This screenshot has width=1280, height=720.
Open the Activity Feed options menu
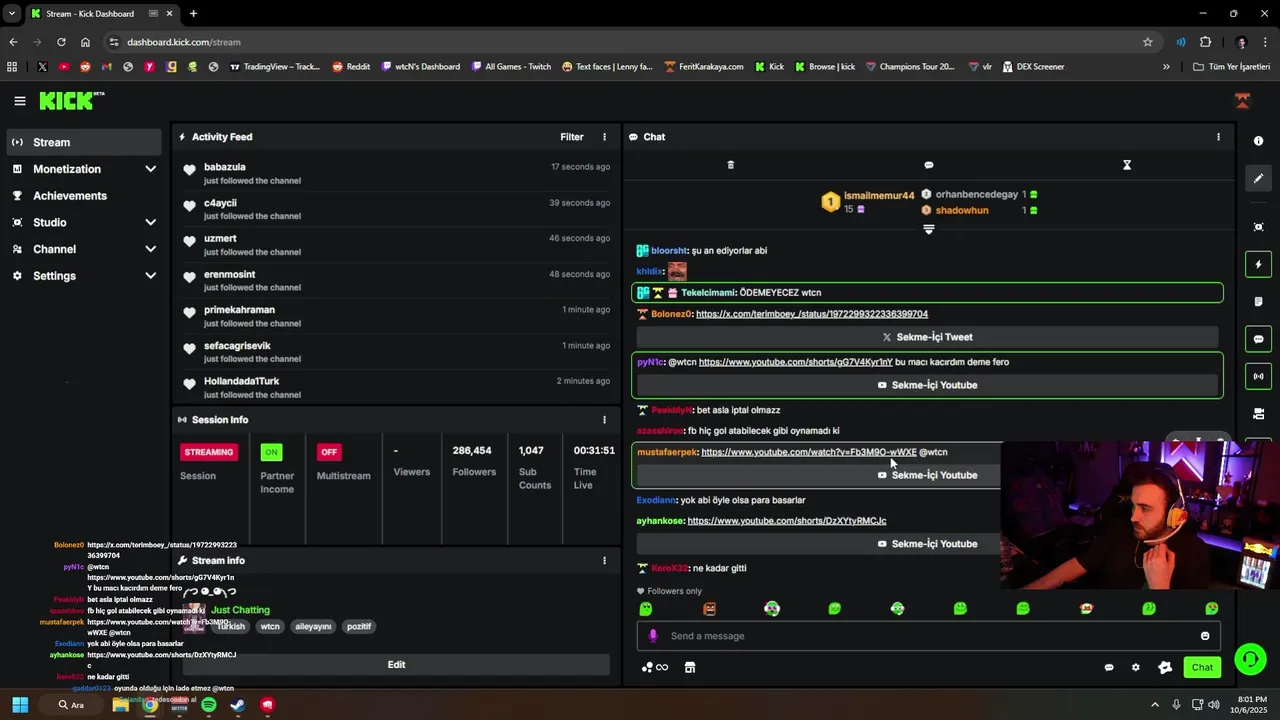coord(604,137)
